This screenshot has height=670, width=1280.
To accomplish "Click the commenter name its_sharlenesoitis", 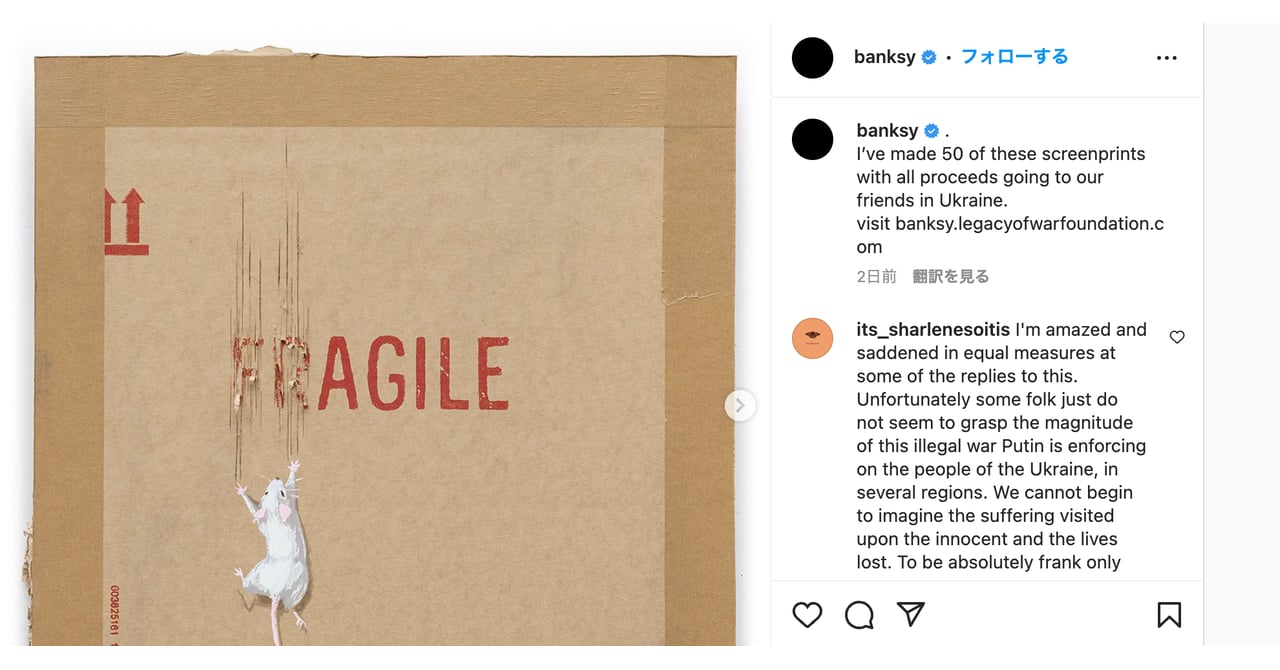I will (932, 329).
